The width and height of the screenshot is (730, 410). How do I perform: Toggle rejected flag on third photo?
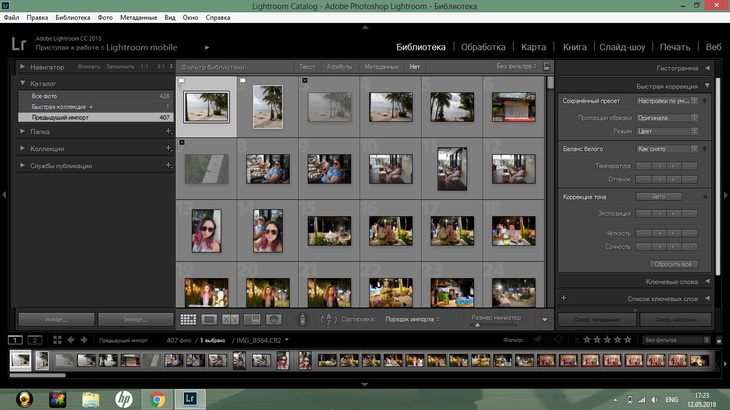304,81
